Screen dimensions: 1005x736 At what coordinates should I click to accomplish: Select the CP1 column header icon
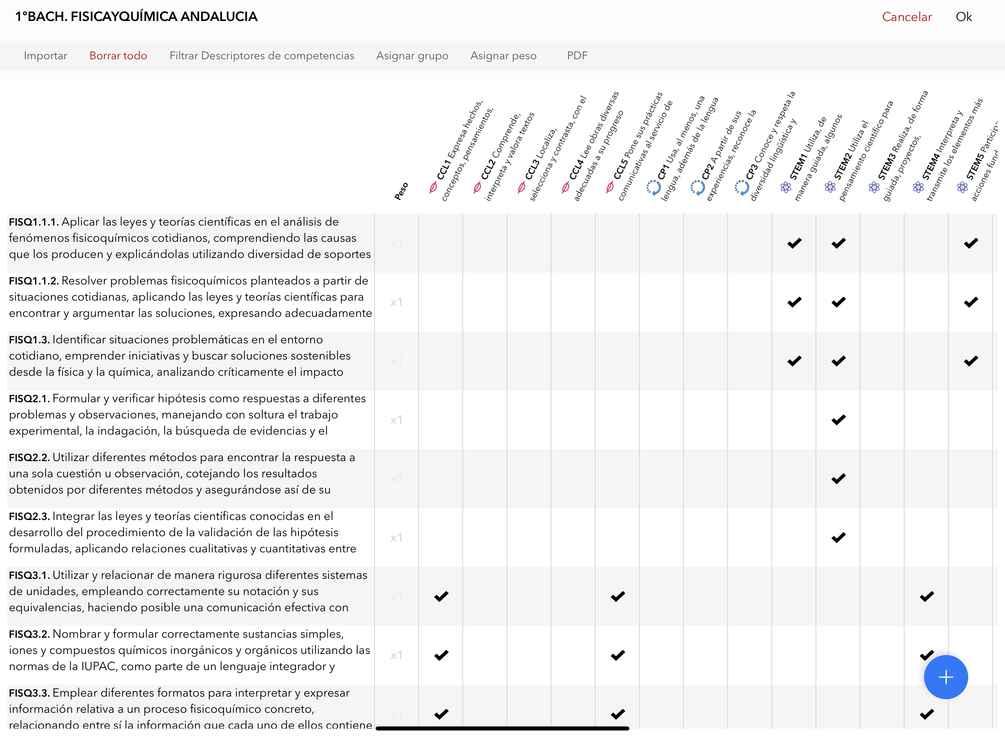point(653,188)
